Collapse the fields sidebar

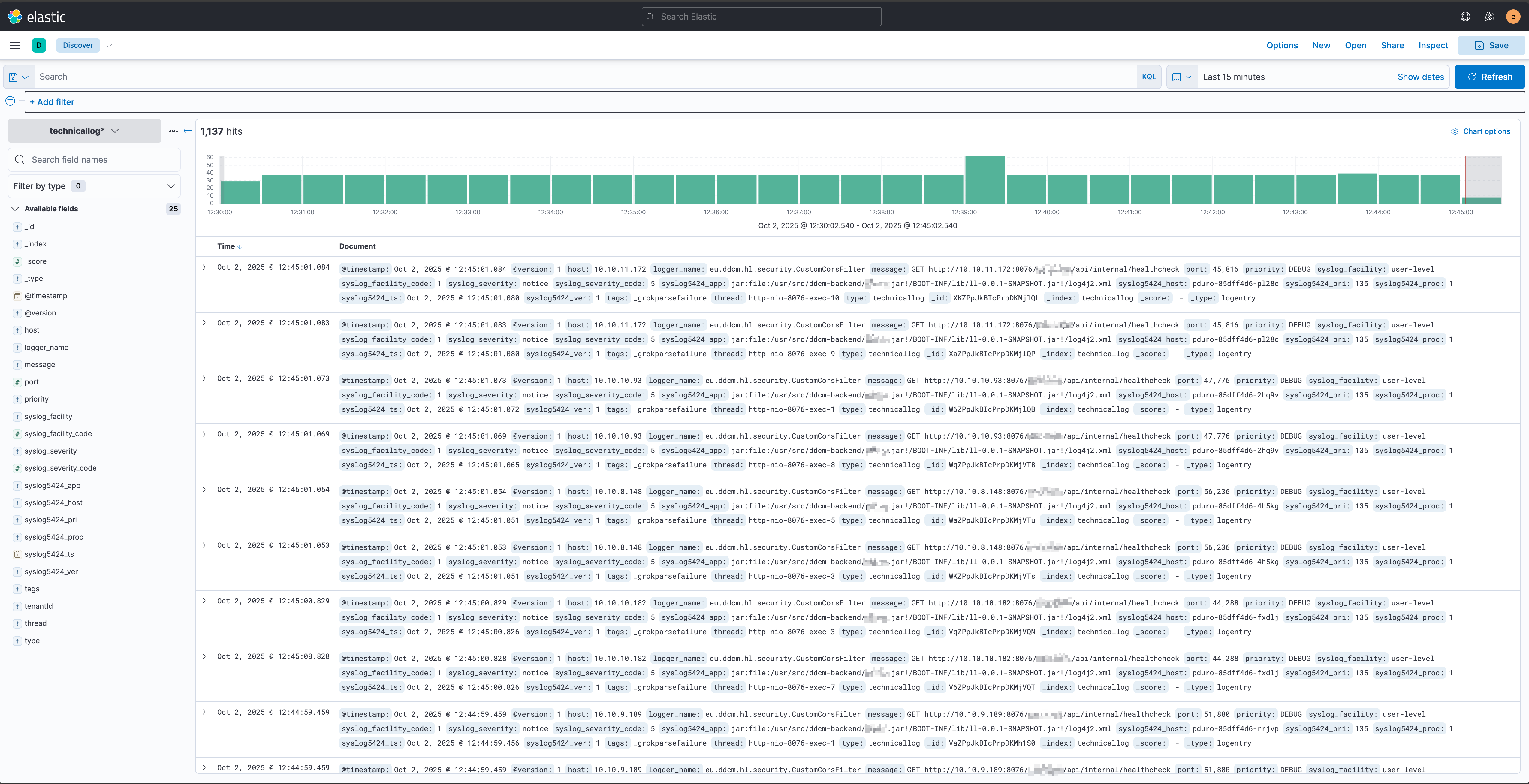188,131
